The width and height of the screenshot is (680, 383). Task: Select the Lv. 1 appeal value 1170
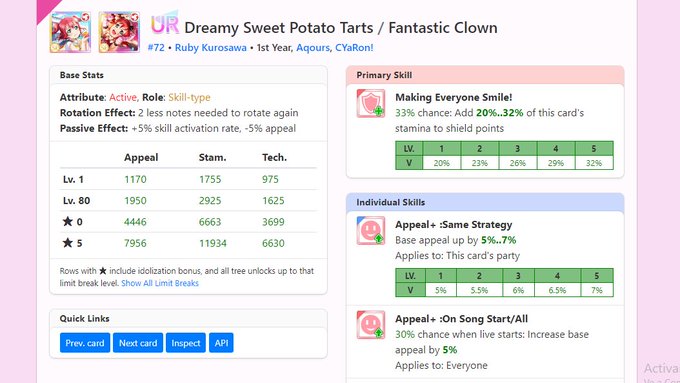(135, 179)
